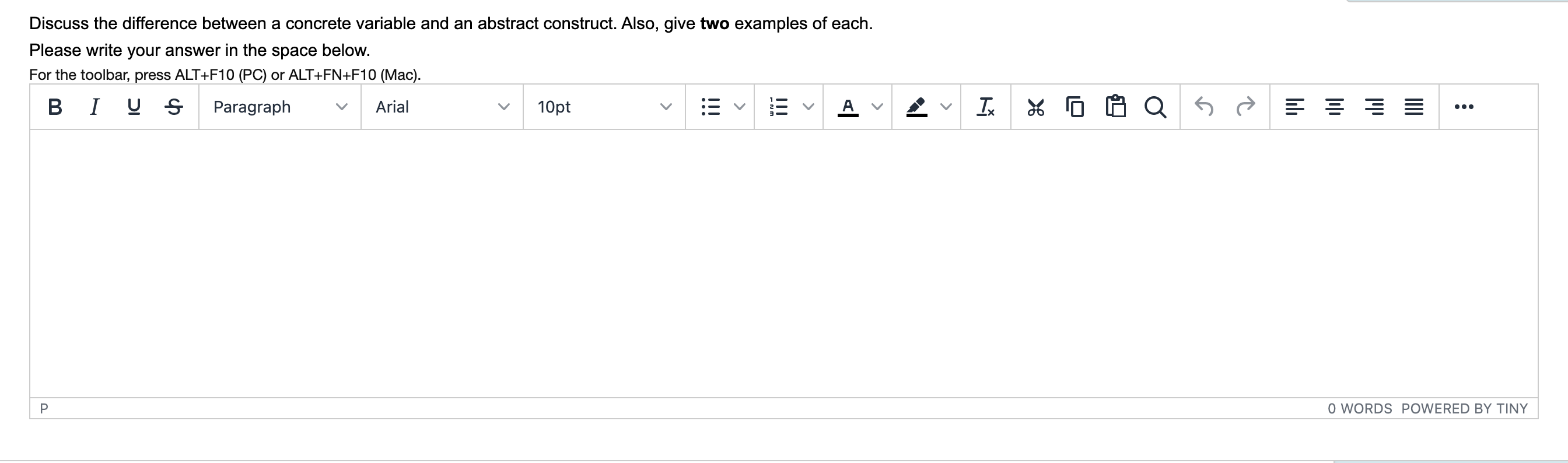This screenshot has height=463, width=1568.
Task: Justify the paragraph text
Action: click(x=1415, y=107)
